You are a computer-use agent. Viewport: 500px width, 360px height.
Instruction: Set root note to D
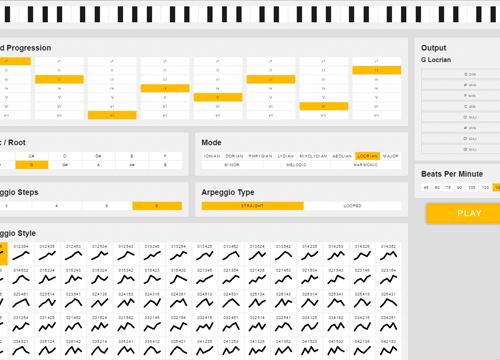(x=65, y=156)
